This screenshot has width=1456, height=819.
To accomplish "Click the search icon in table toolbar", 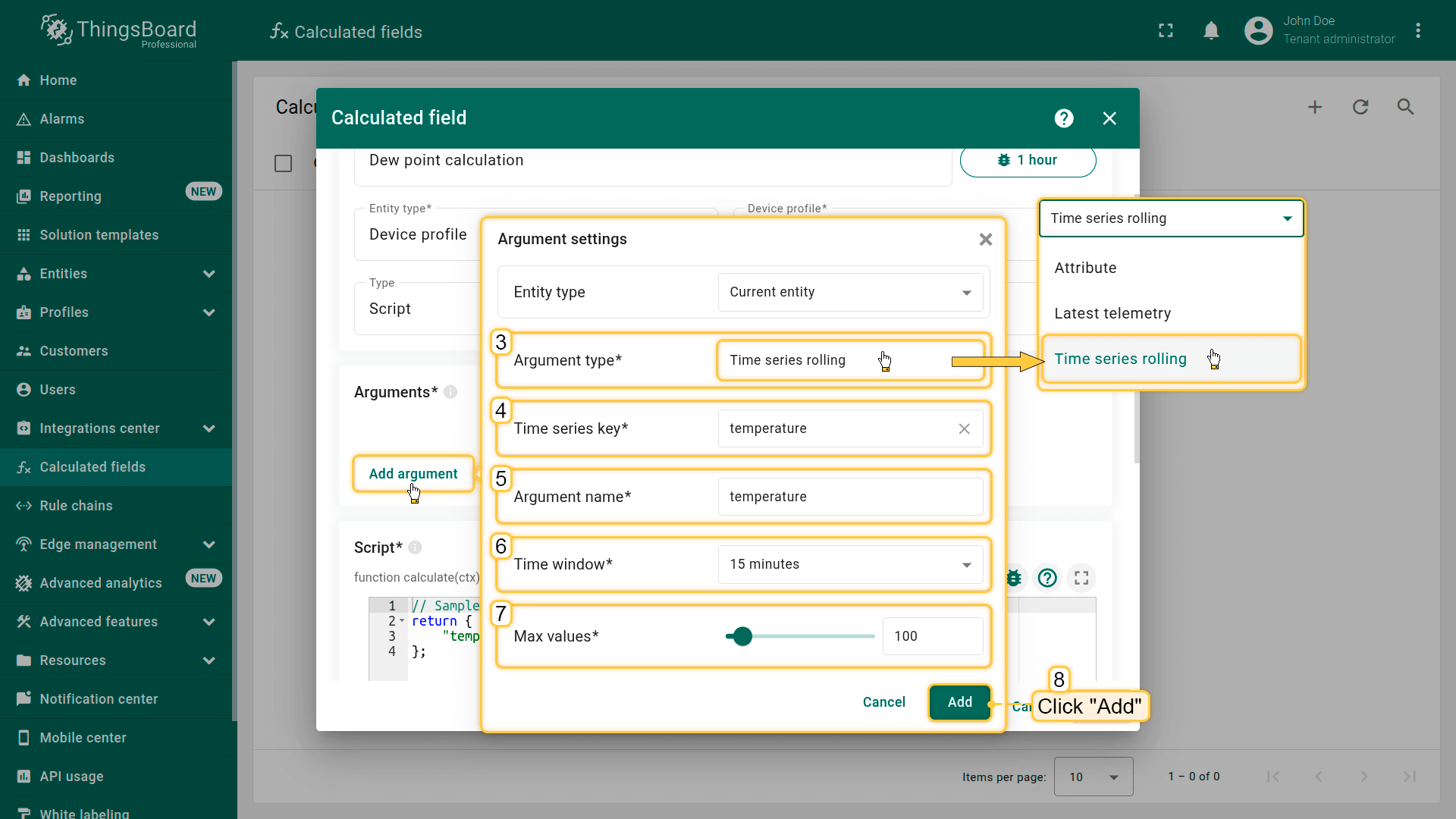I will coord(1405,107).
